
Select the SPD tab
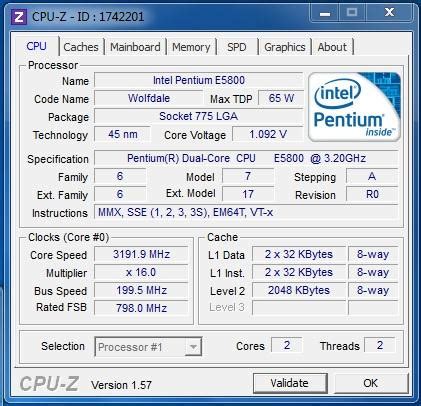click(x=237, y=47)
